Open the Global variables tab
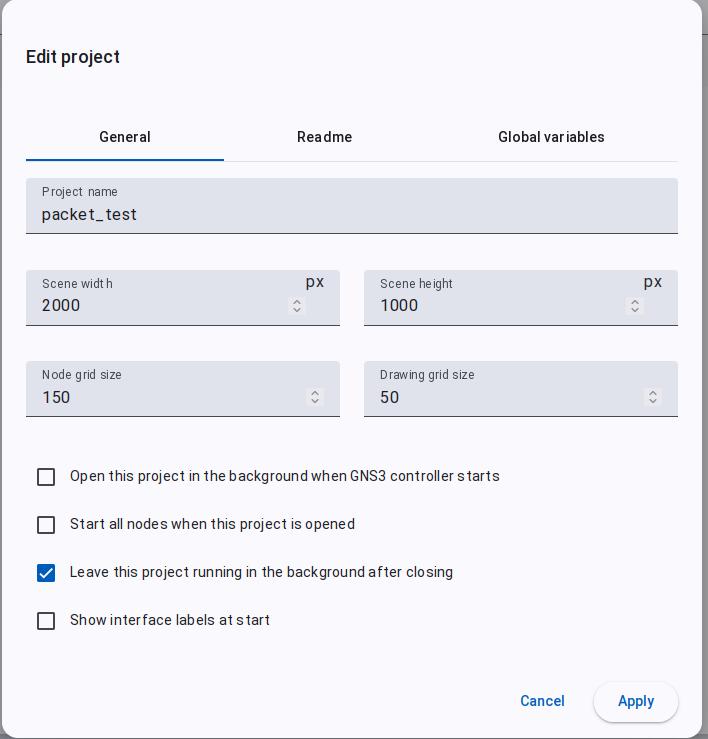The width and height of the screenshot is (708, 739). click(551, 137)
